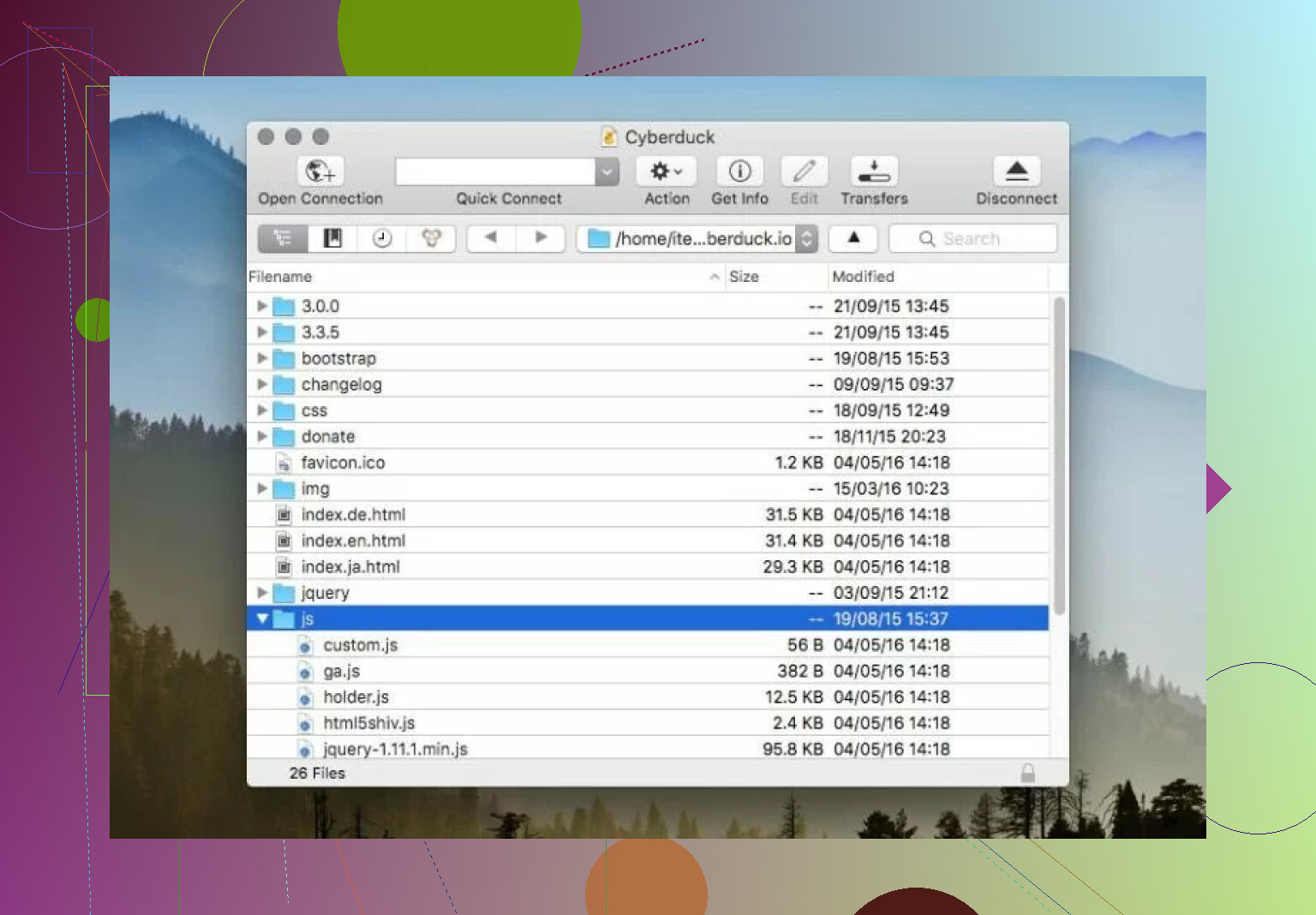The height and width of the screenshot is (915, 1316).
Task: Open the path dropdown menu
Action: click(806, 238)
